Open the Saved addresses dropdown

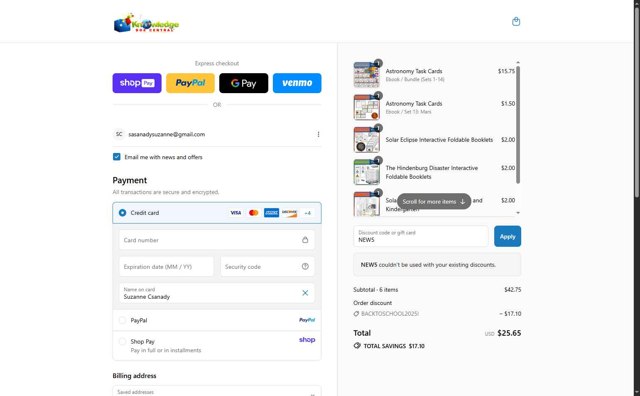pyautogui.click(x=217, y=391)
